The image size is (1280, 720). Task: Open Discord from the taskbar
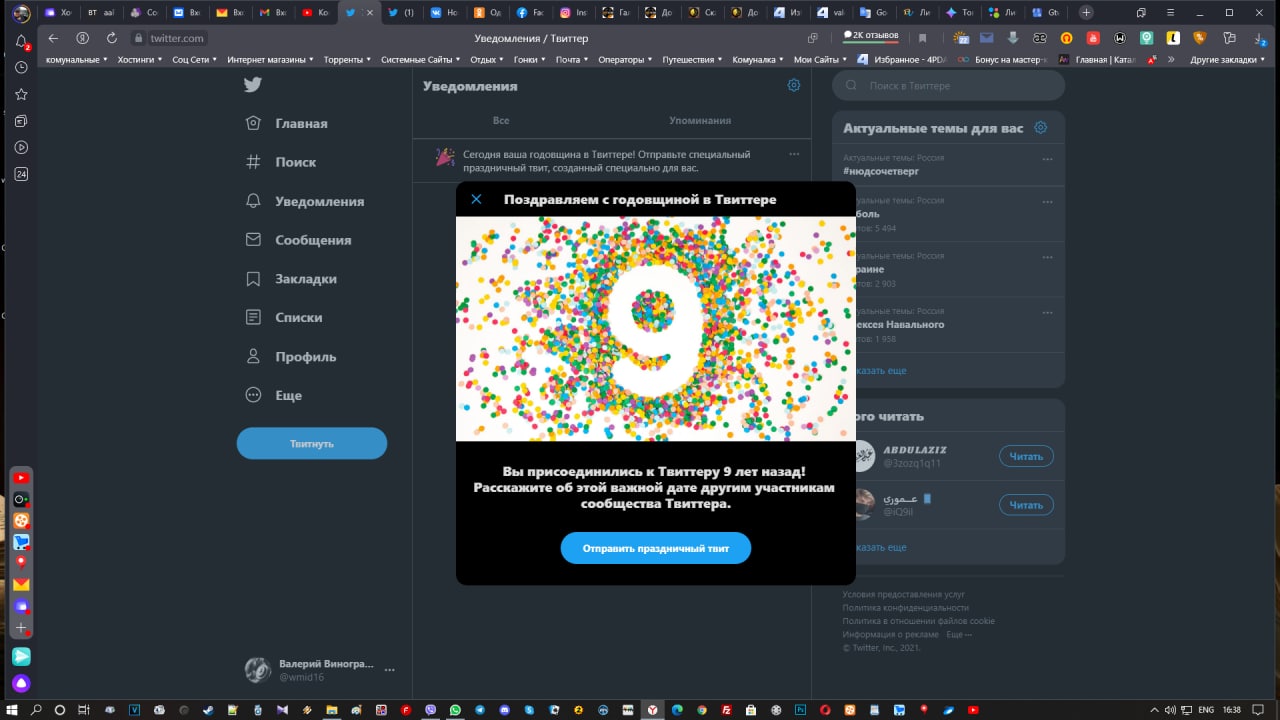click(504, 709)
